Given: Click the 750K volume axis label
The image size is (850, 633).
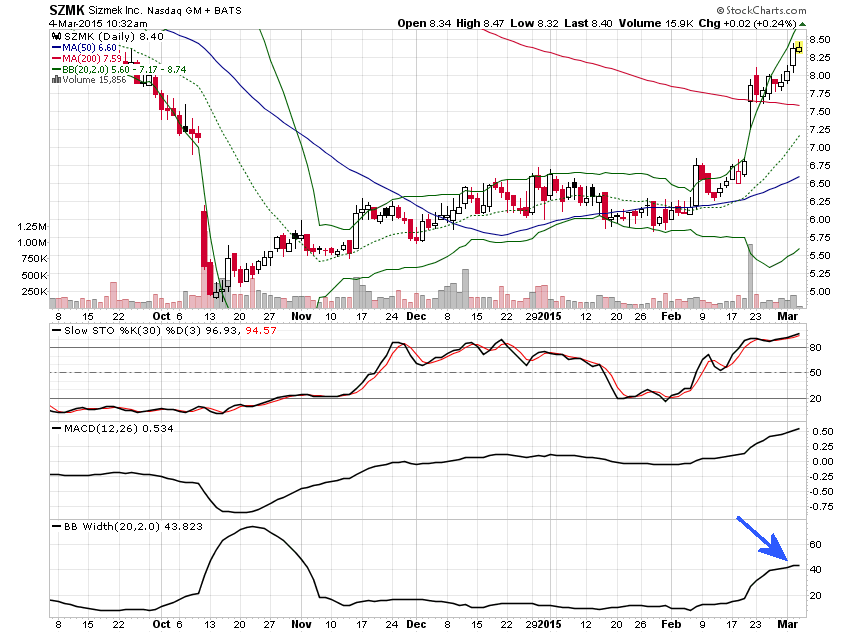Looking at the screenshot, I should (x=34, y=259).
